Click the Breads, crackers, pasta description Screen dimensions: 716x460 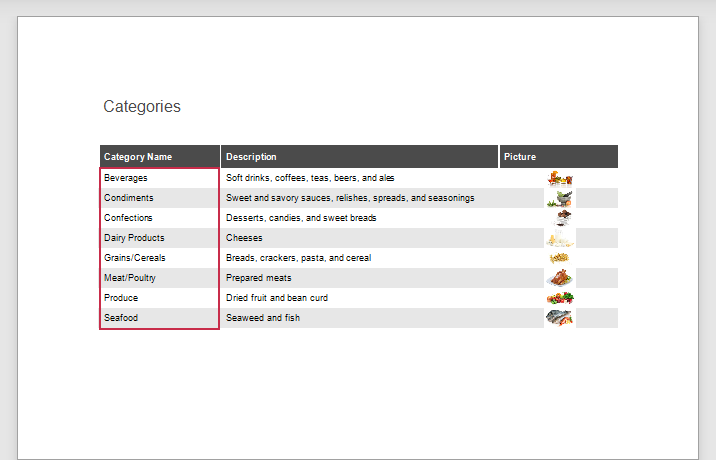298,258
